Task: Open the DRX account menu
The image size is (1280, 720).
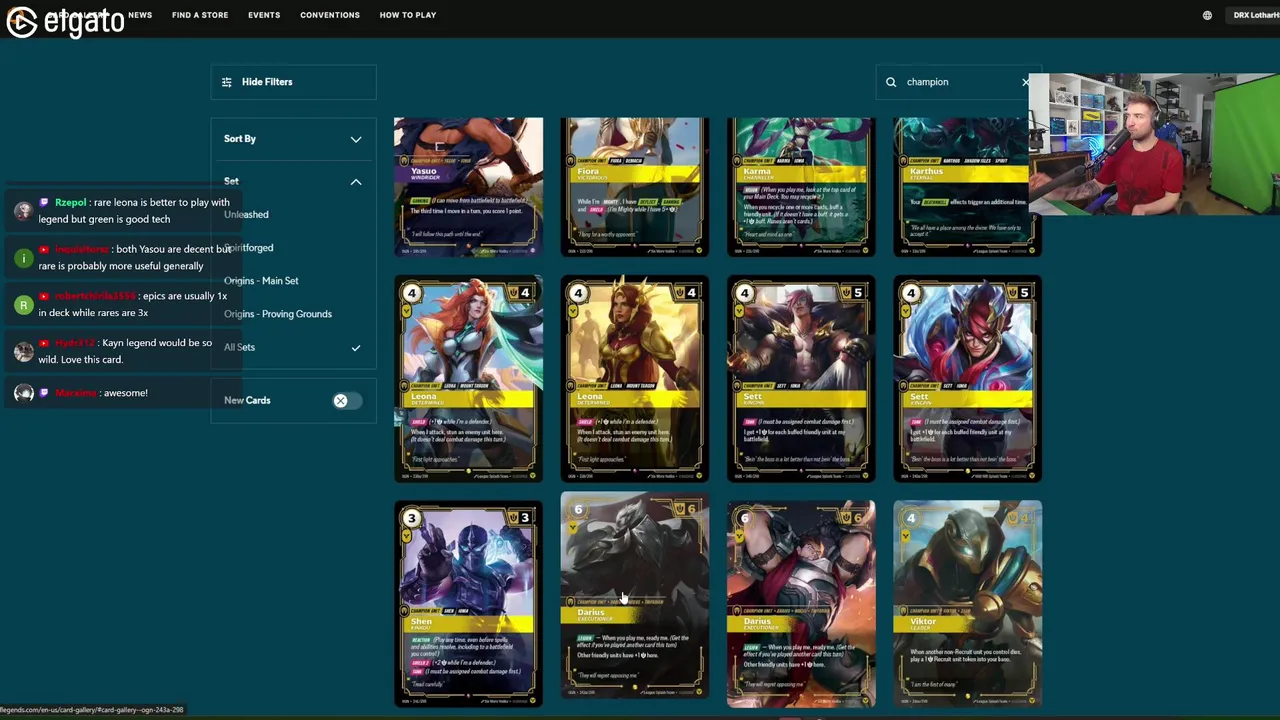Action: click(x=1255, y=15)
